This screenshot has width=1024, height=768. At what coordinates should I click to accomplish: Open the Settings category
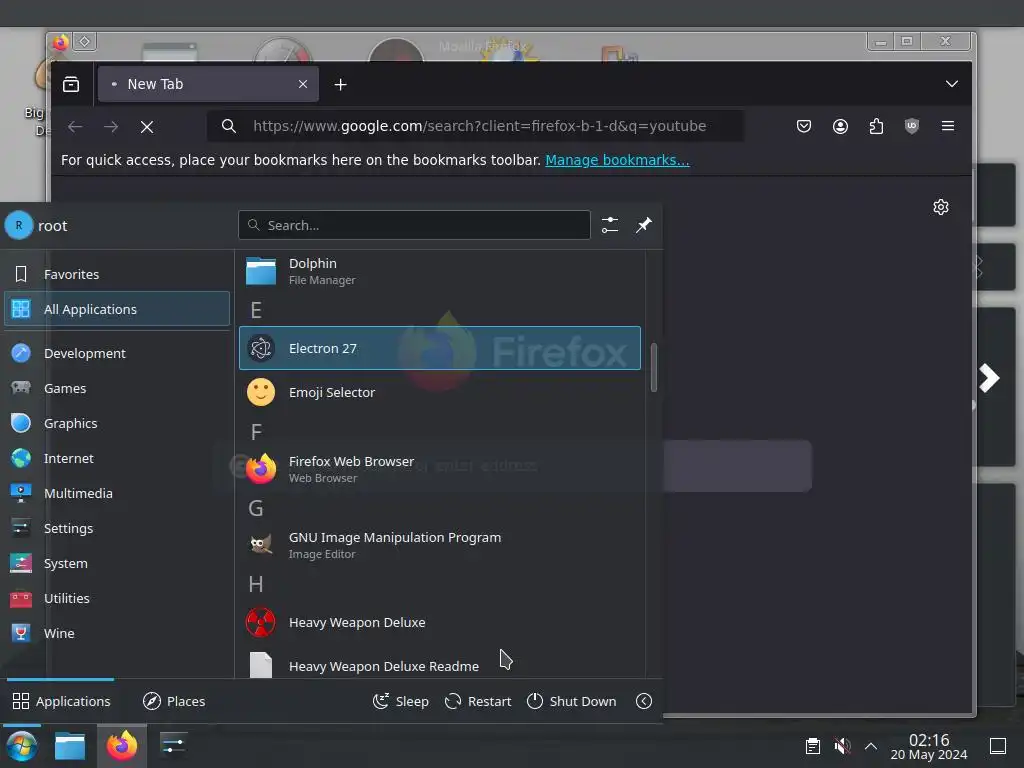point(117,528)
